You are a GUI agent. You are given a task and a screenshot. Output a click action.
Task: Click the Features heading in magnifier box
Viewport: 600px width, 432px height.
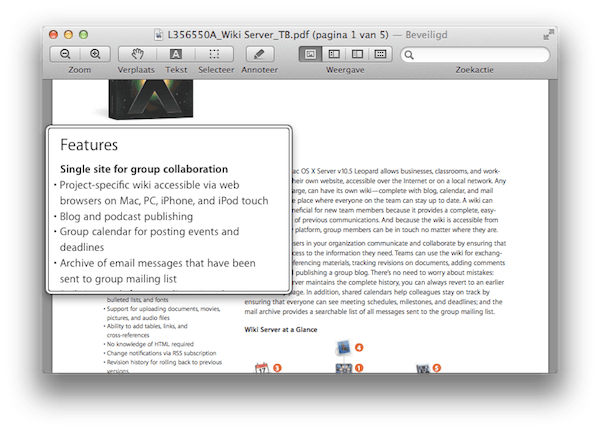[89, 145]
